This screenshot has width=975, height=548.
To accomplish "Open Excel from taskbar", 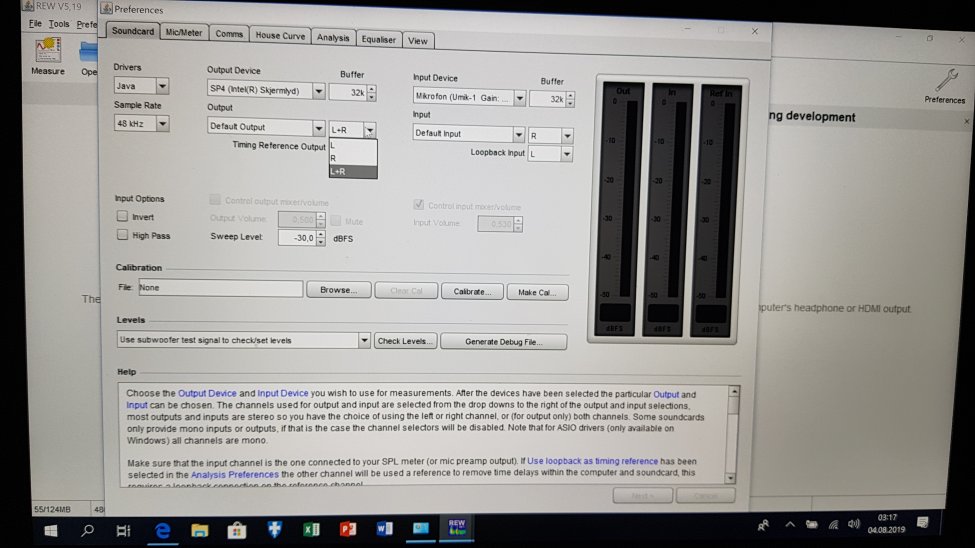I will (x=311, y=529).
